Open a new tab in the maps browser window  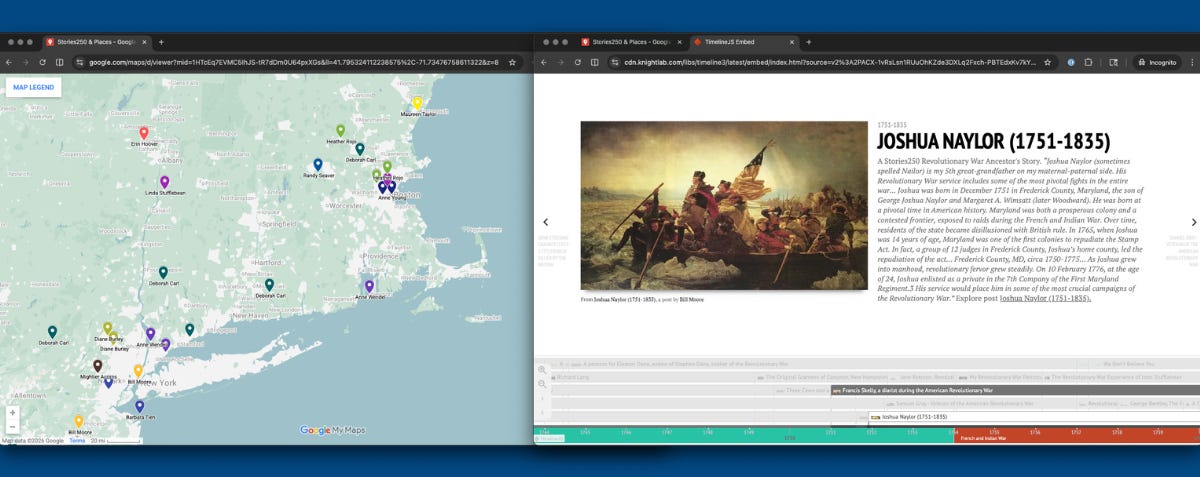pos(161,42)
